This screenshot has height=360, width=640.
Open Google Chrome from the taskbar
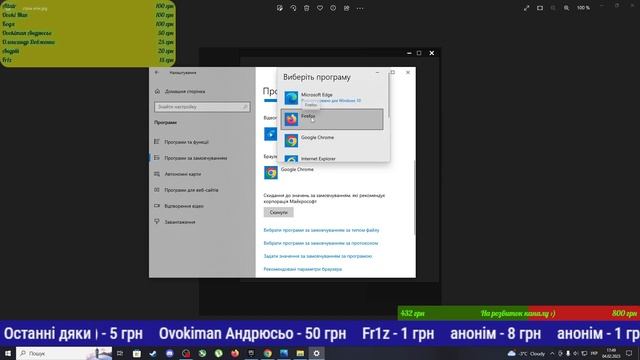tap(267, 353)
